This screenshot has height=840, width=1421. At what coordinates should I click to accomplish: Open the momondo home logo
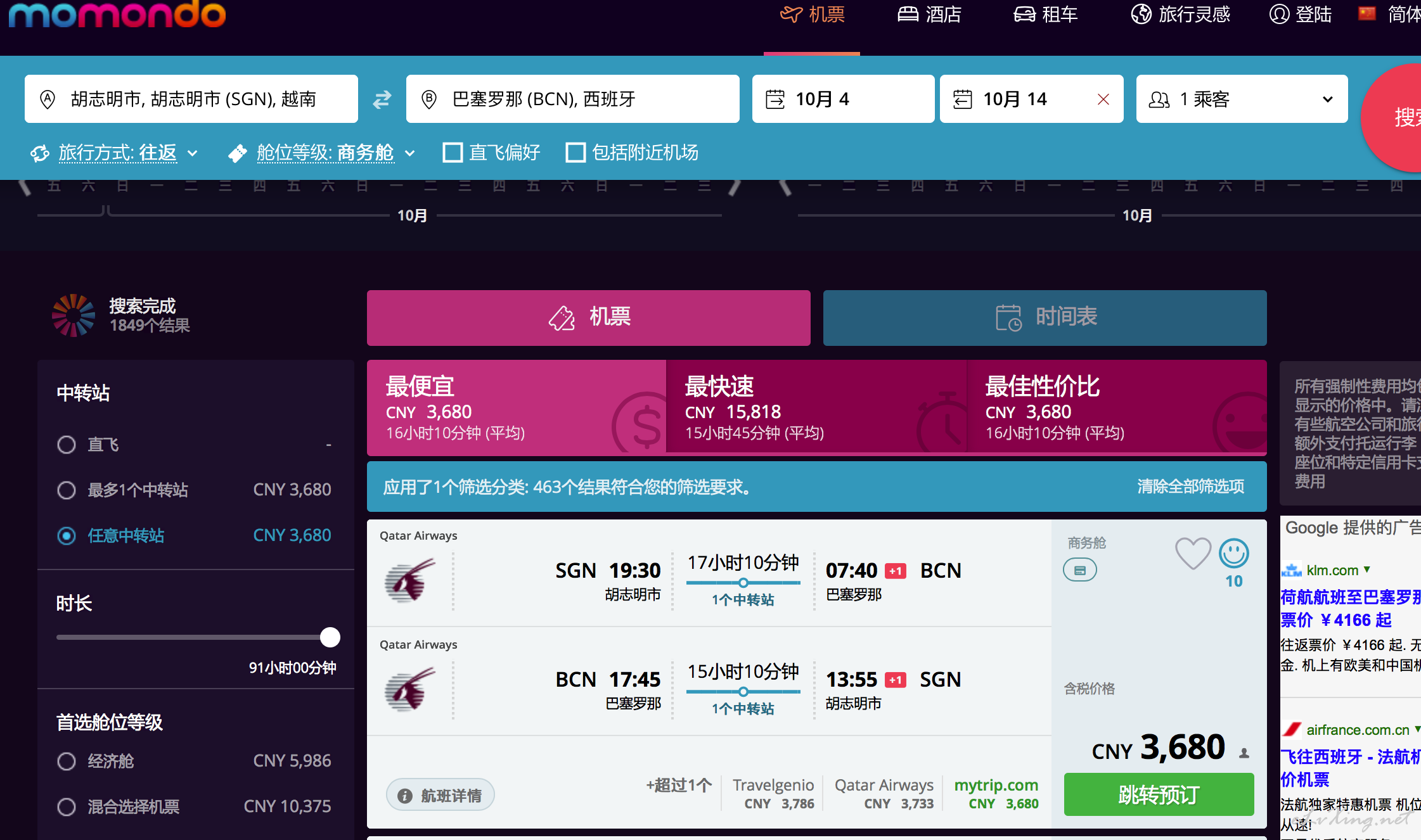117,14
